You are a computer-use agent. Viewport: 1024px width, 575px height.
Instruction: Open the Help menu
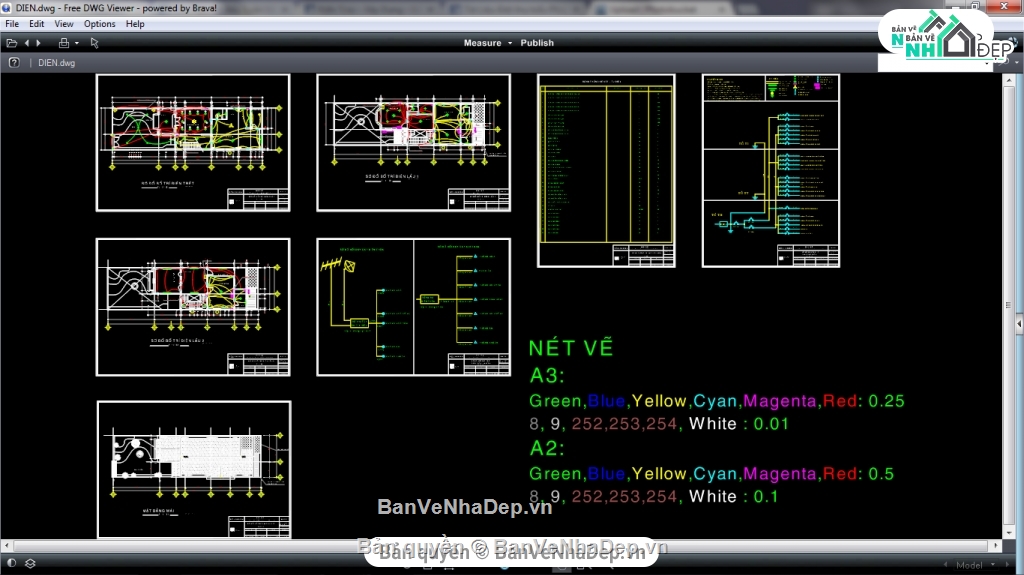(135, 24)
